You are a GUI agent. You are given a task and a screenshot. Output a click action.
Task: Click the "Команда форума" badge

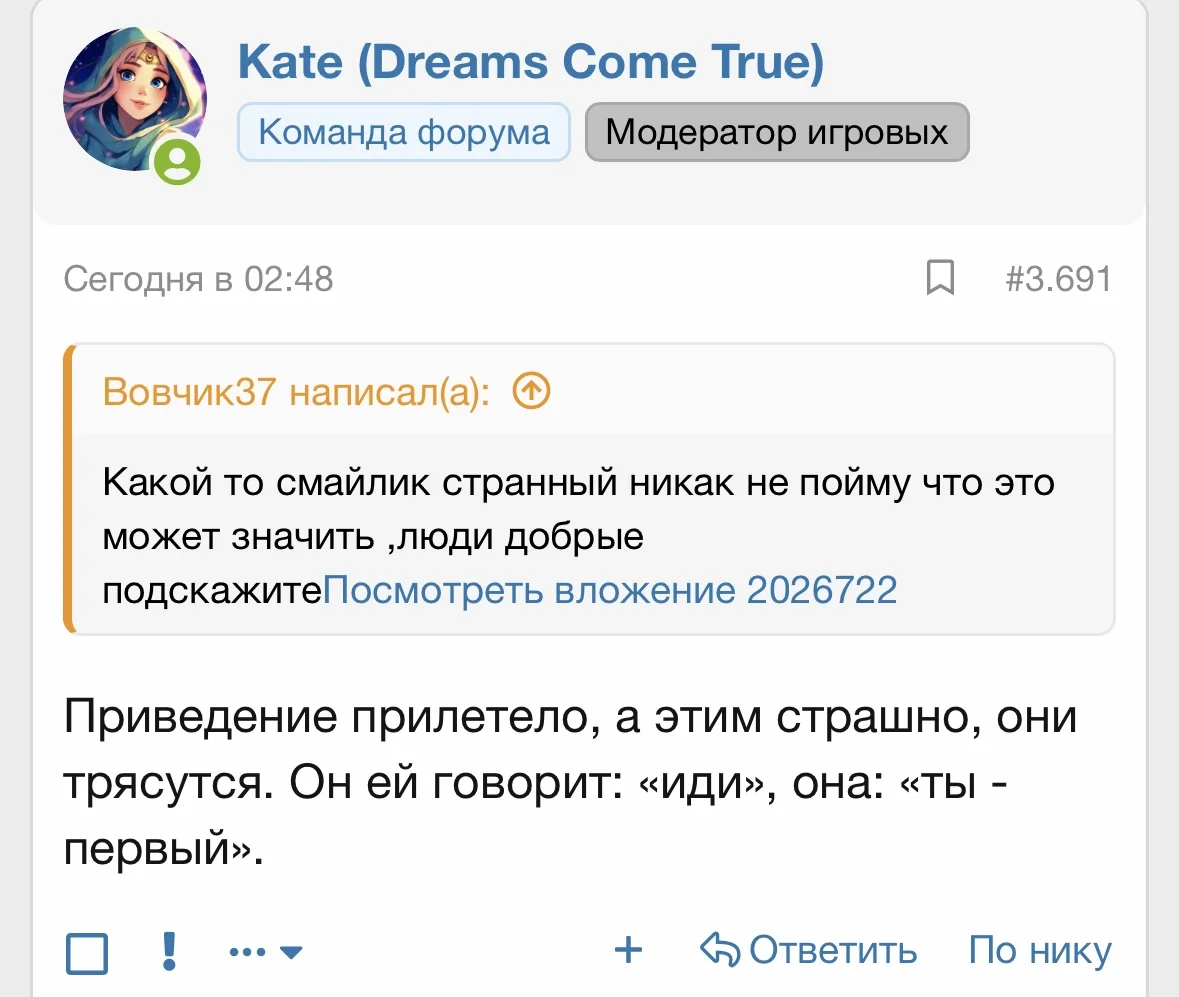point(404,133)
